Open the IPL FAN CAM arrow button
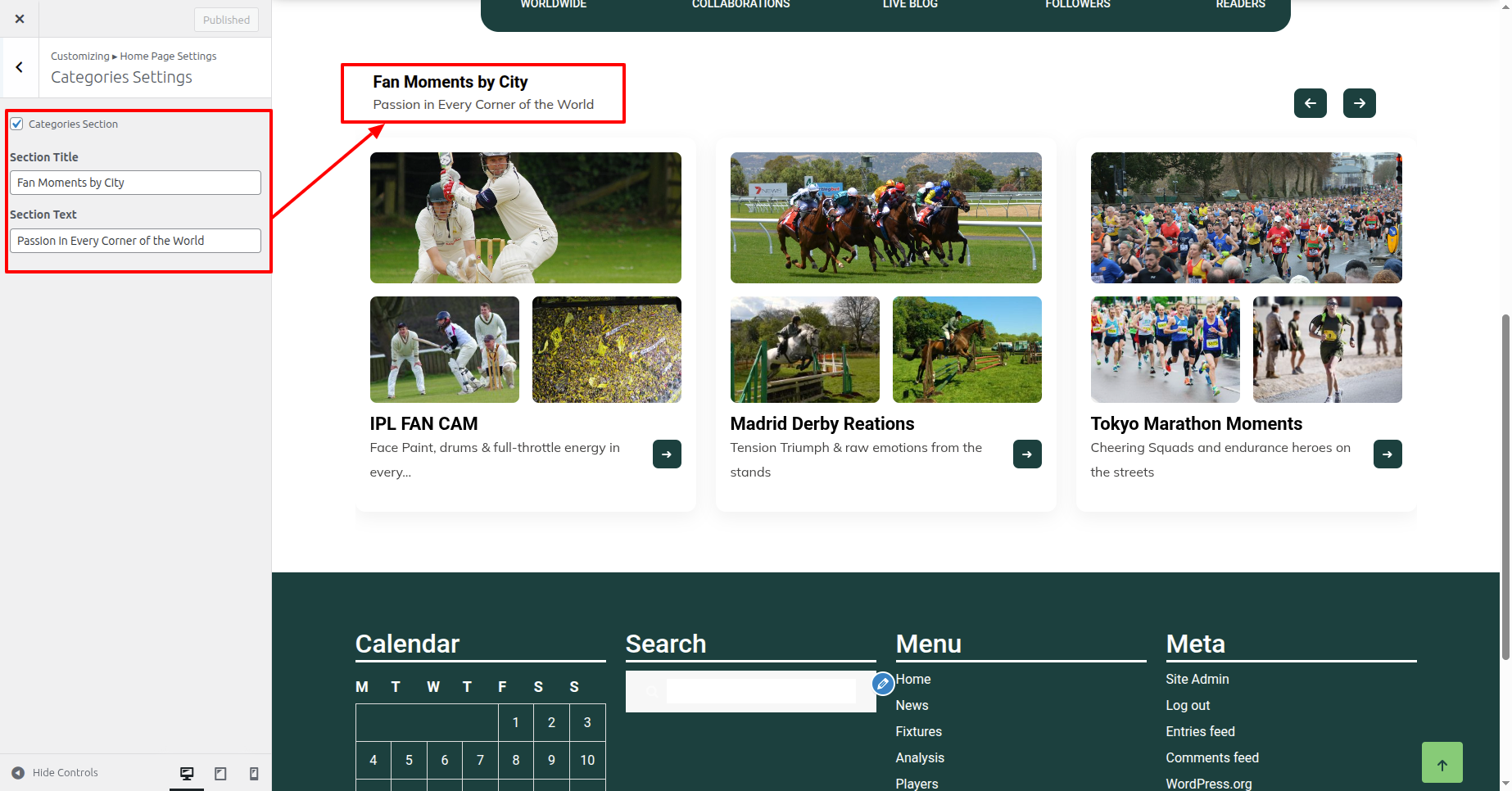Image resolution: width=1512 pixels, height=791 pixels. (667, 454)
